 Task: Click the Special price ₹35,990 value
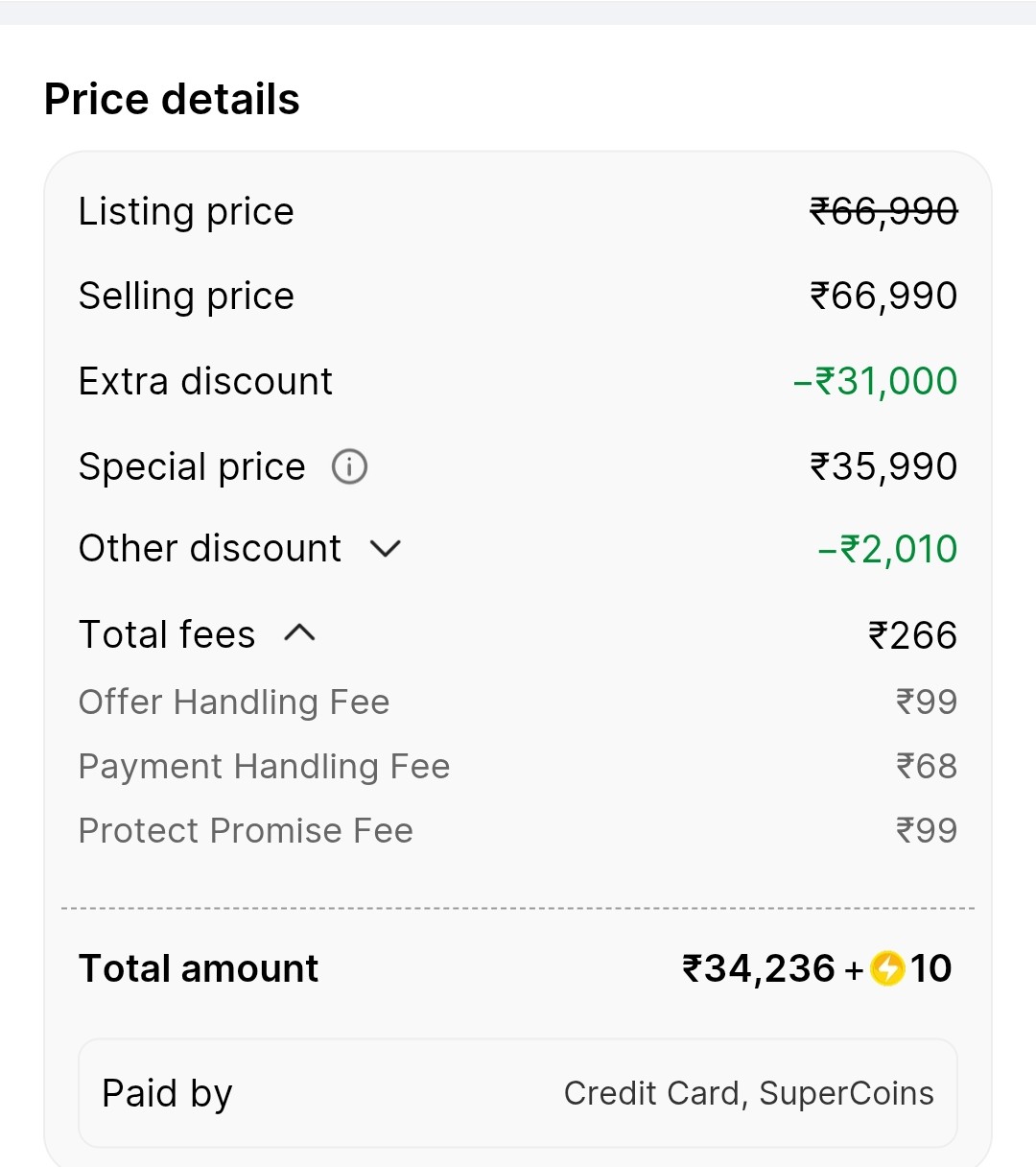[883, 467]
